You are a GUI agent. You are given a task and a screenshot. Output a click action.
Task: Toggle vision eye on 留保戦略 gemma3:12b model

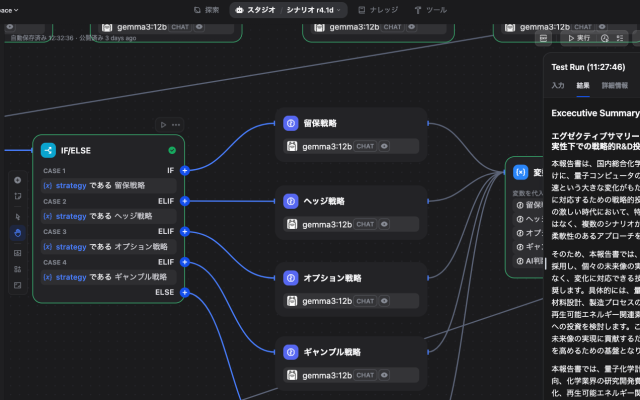(384, 146)
